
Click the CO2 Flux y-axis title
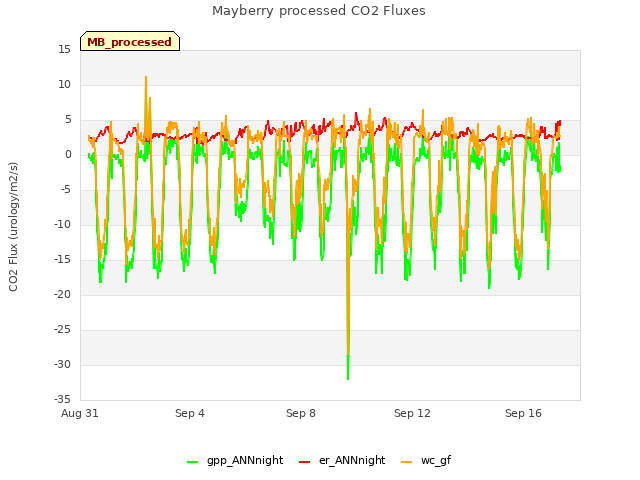13,227
